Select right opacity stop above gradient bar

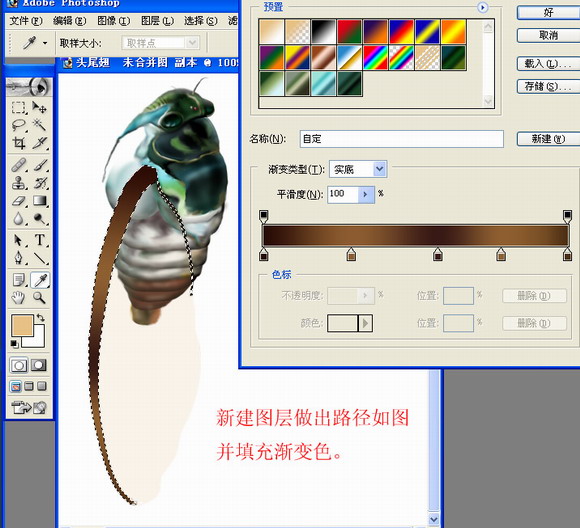(567, 216)
